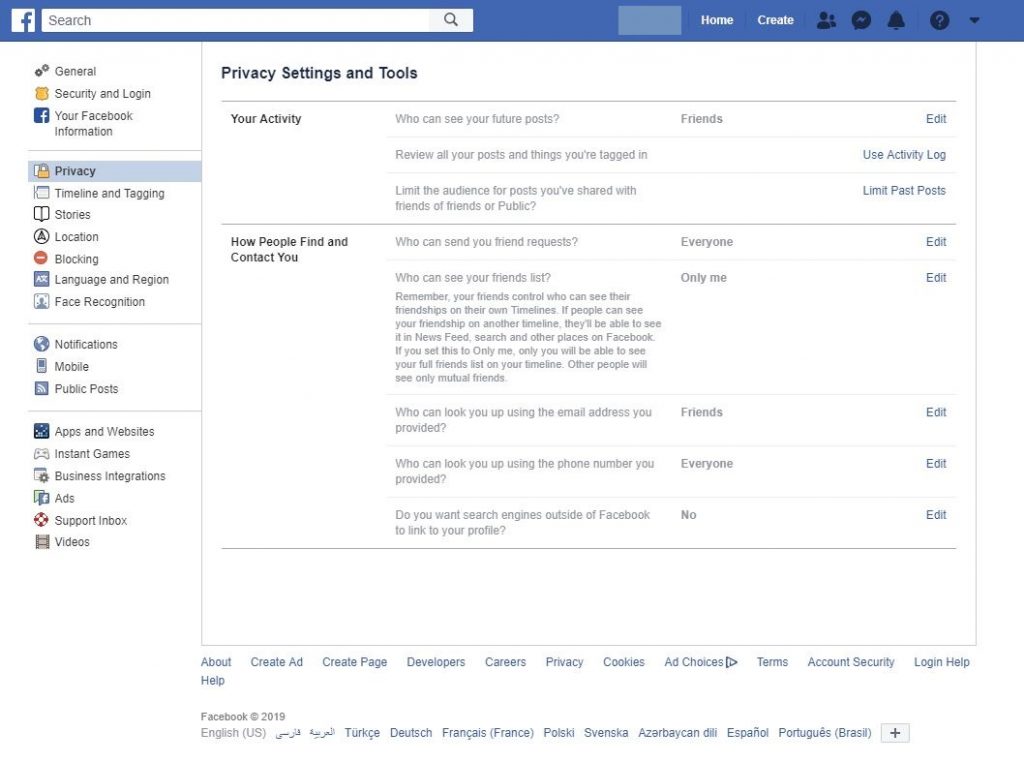This screenshot has width=1024, height=763.
Task: Switch language to Português (Brasil)
Action: pos(825,733)
